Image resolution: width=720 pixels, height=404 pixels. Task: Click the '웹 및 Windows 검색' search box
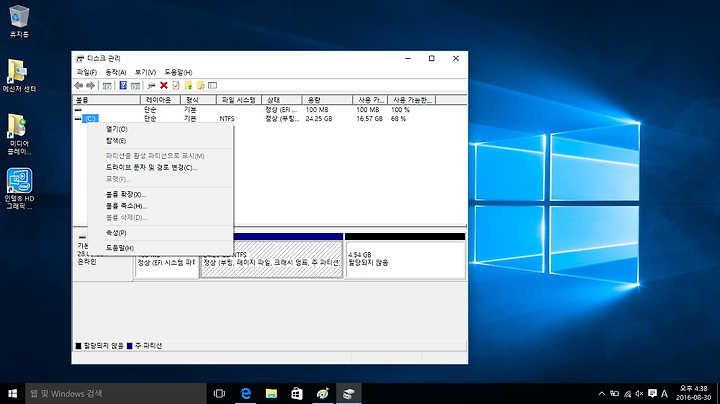[116, 393]
